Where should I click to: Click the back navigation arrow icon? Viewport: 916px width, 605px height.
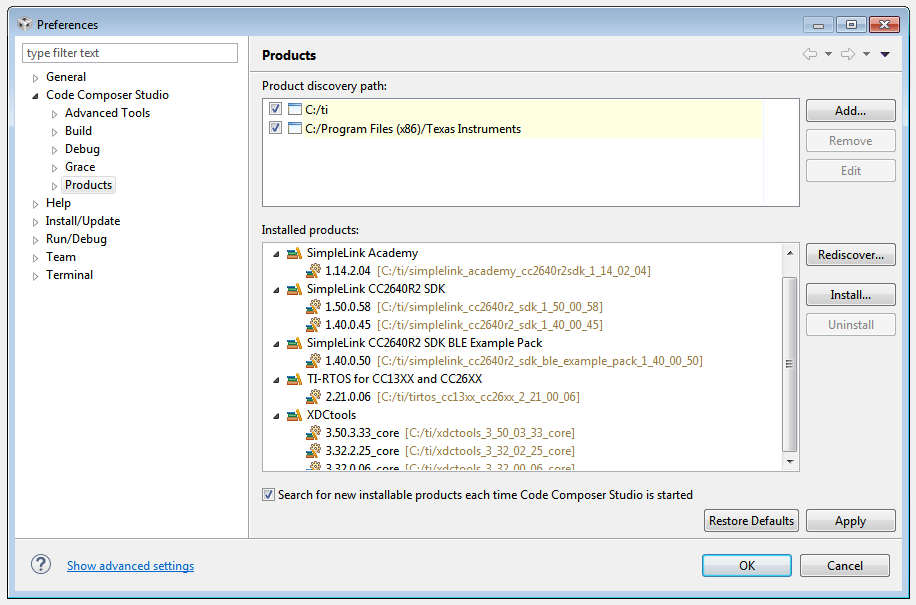810,55
